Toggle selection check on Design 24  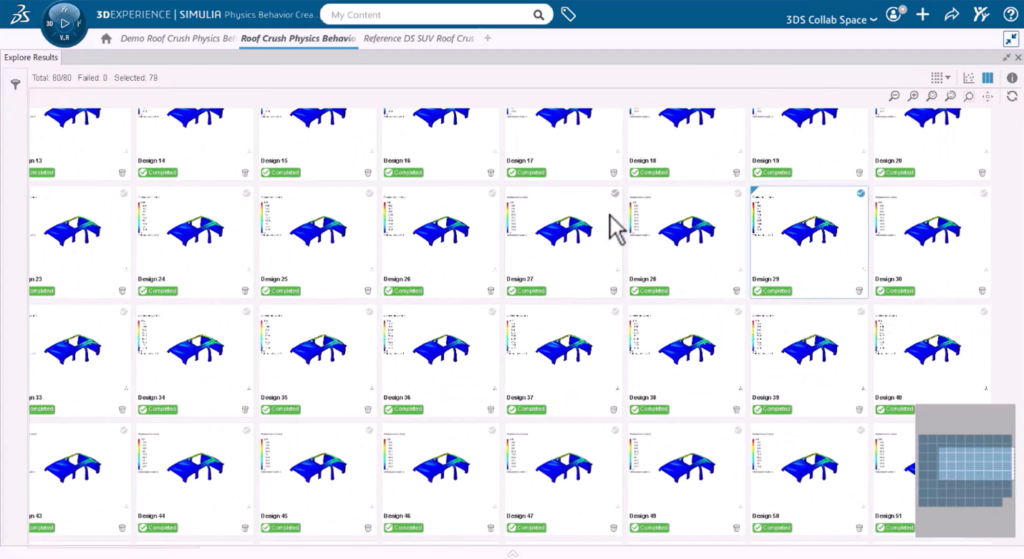tap(246, 193)
